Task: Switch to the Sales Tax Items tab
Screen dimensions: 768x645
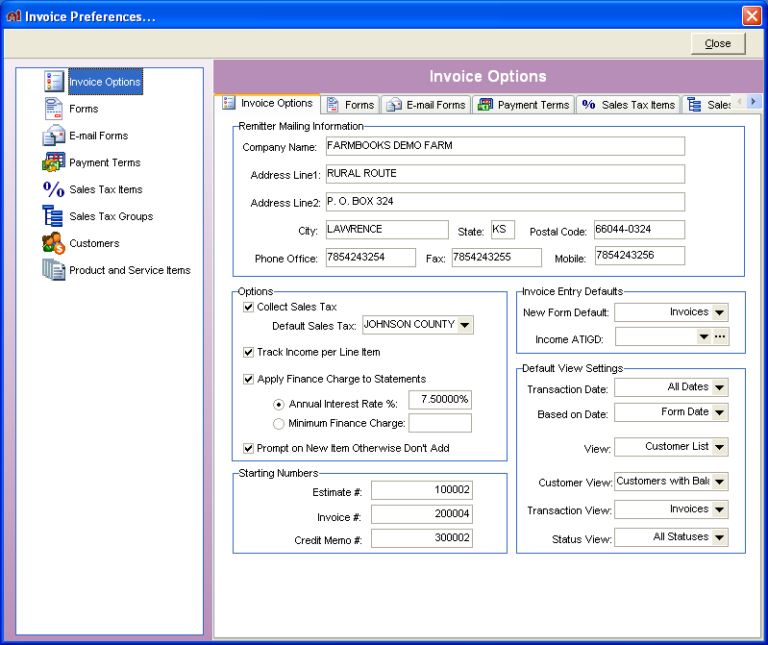Action: [x=628, y=105]
